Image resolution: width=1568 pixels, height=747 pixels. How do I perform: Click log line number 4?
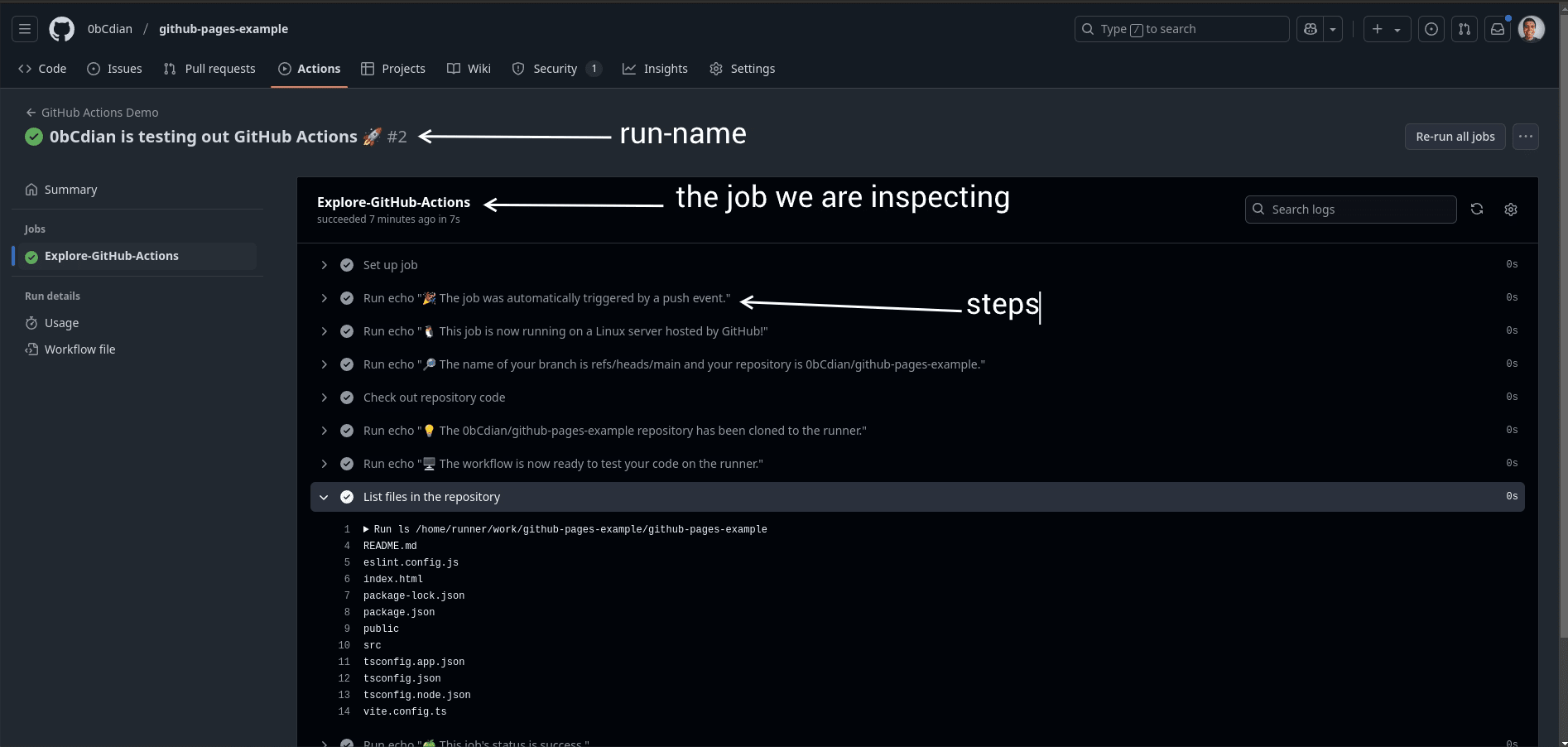point(347,546)
